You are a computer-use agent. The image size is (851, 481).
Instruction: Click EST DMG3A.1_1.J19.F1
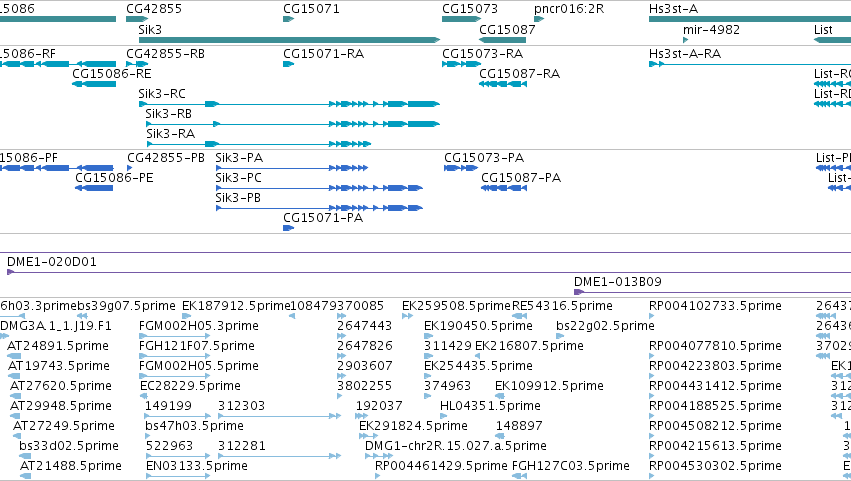pyautogui.click(x=55, y=326)
